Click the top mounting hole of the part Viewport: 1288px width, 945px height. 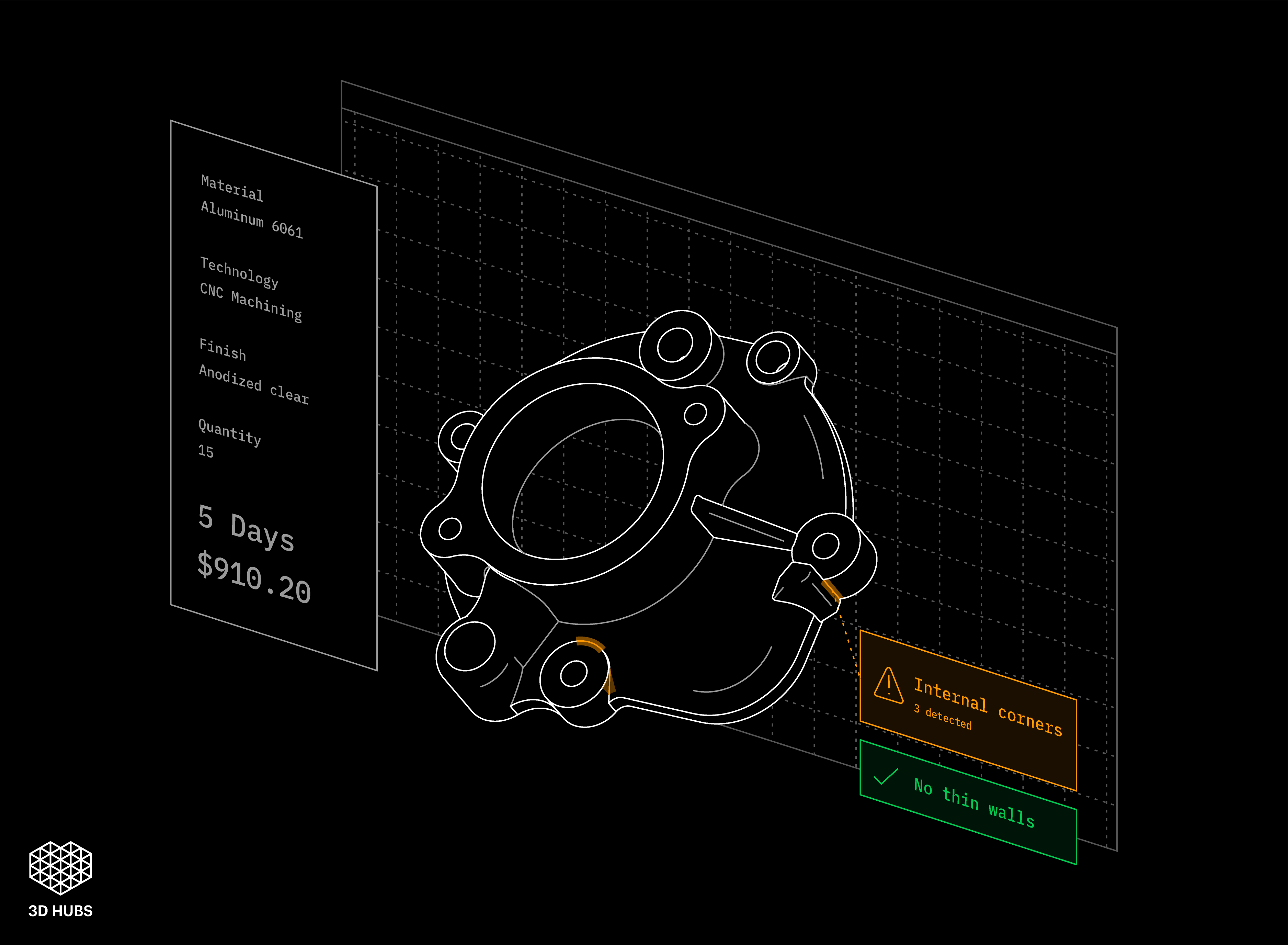coord(675,345)
